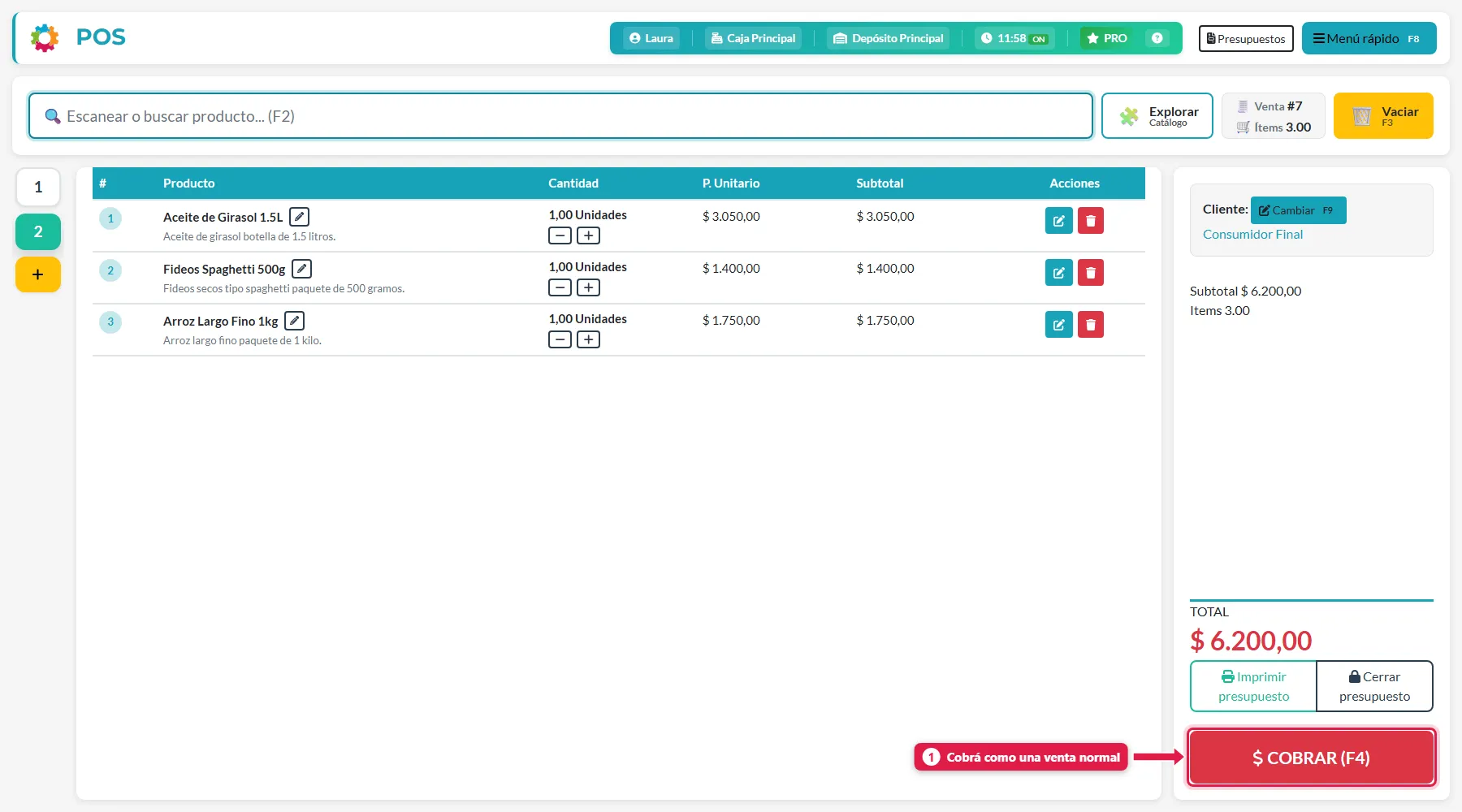
Task: Open Menú rápido
Action: click(1369, 38)
